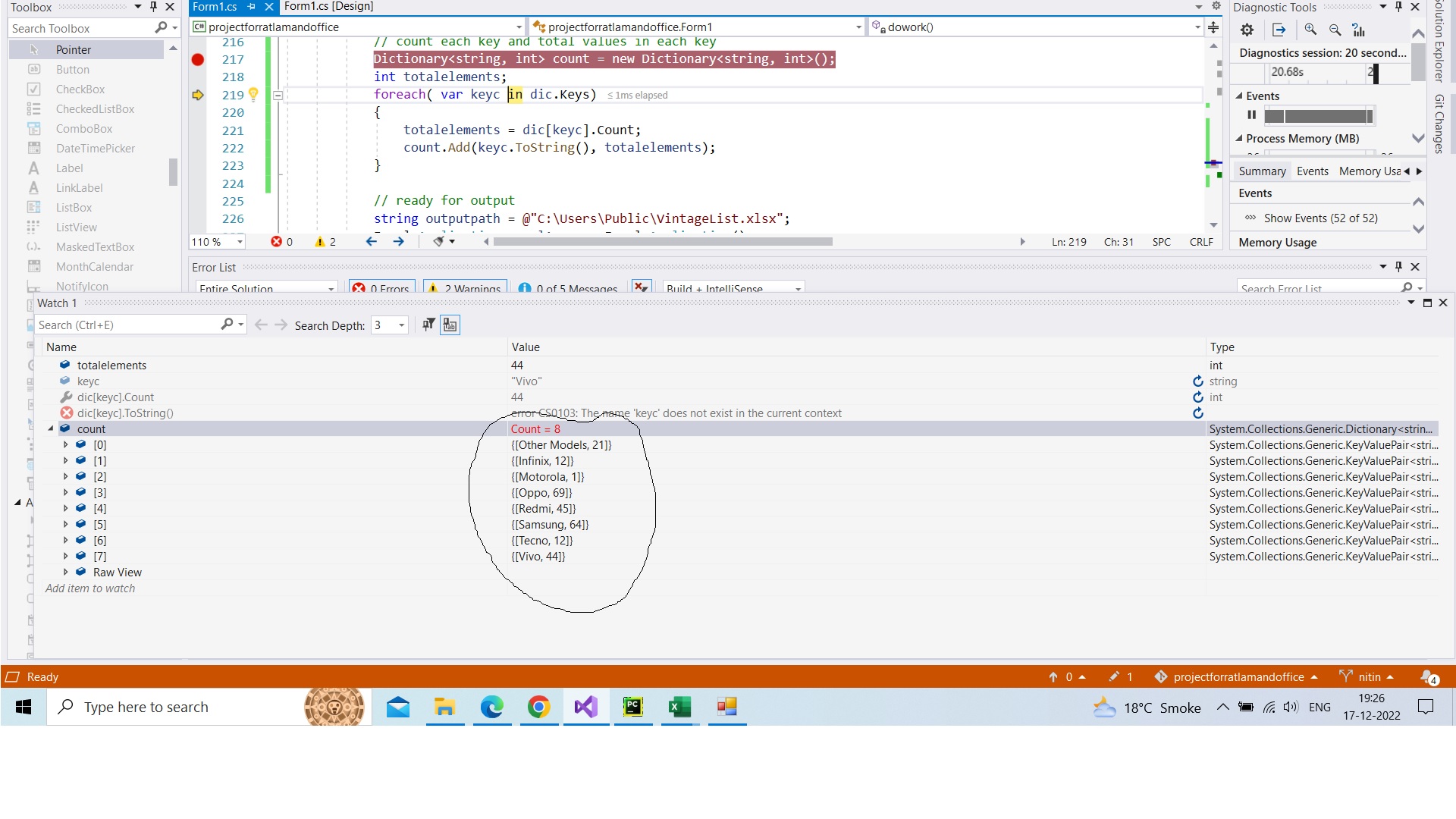1456x819 pixels.
Task: Pause the Events track in diagnostics
Action: coord(1251,115)
